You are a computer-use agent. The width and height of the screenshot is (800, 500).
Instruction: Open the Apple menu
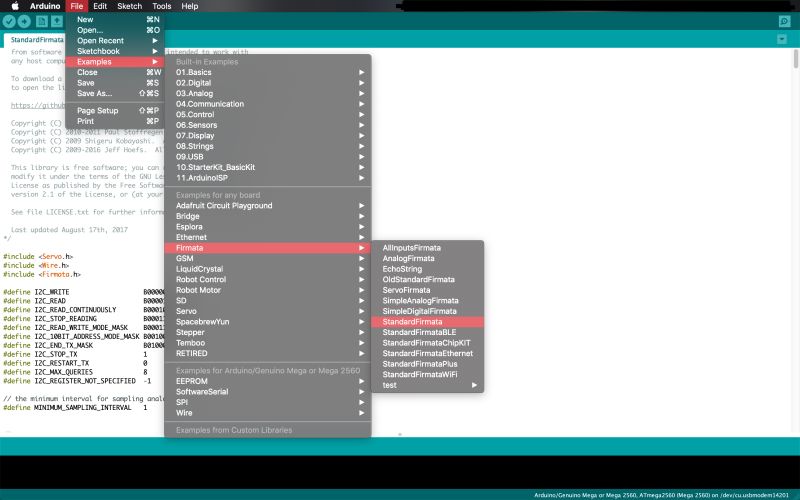15,6
